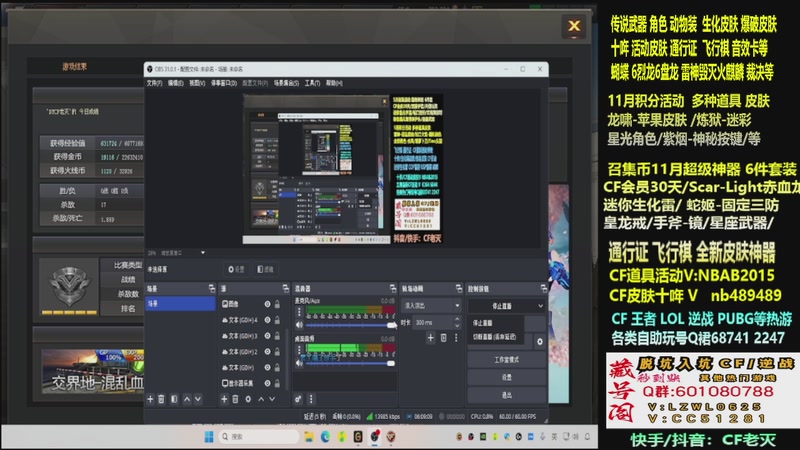Open Windows Start button on taskbar

tap(209, 437)
